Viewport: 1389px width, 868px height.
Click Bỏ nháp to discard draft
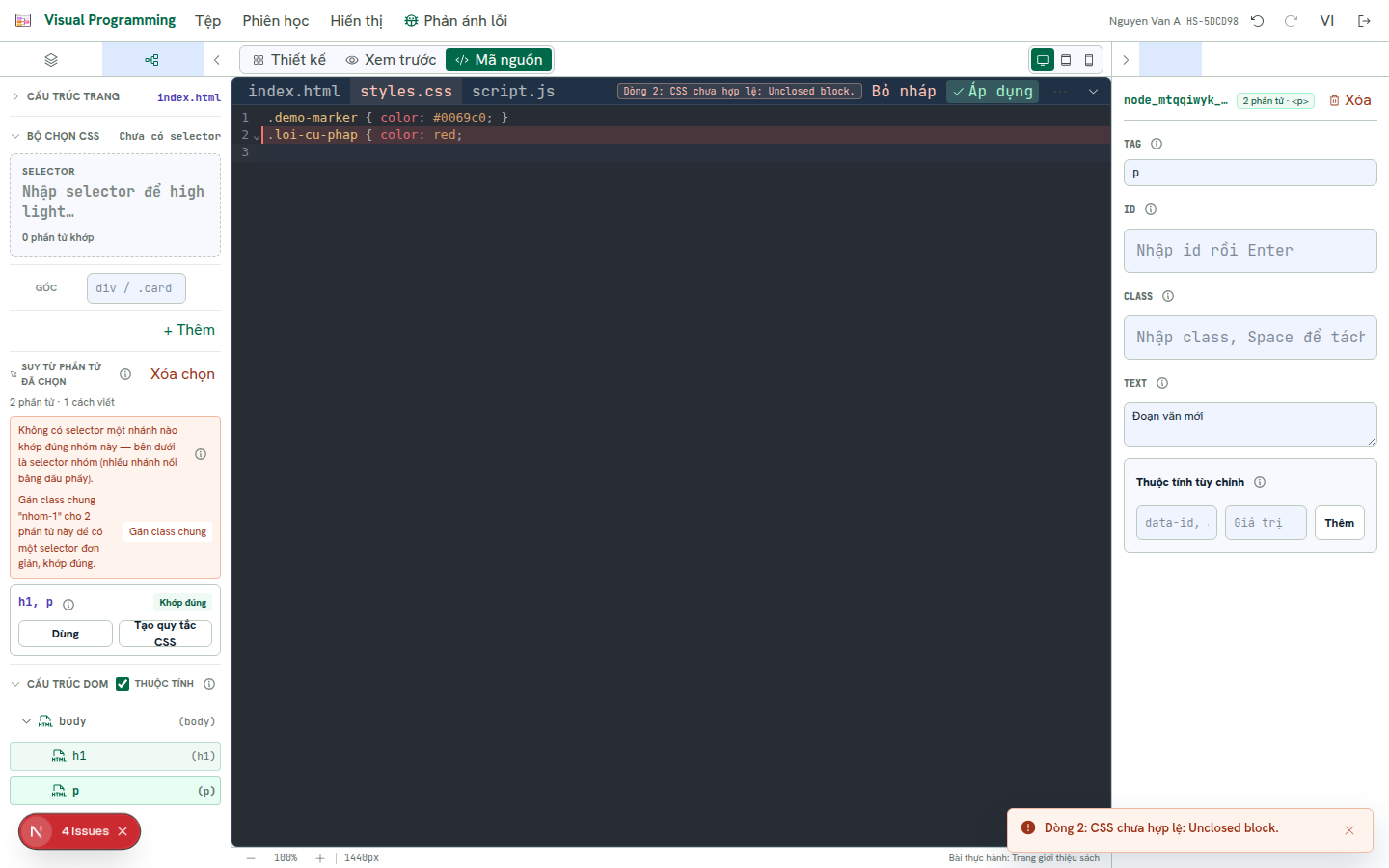coord(904,92)
